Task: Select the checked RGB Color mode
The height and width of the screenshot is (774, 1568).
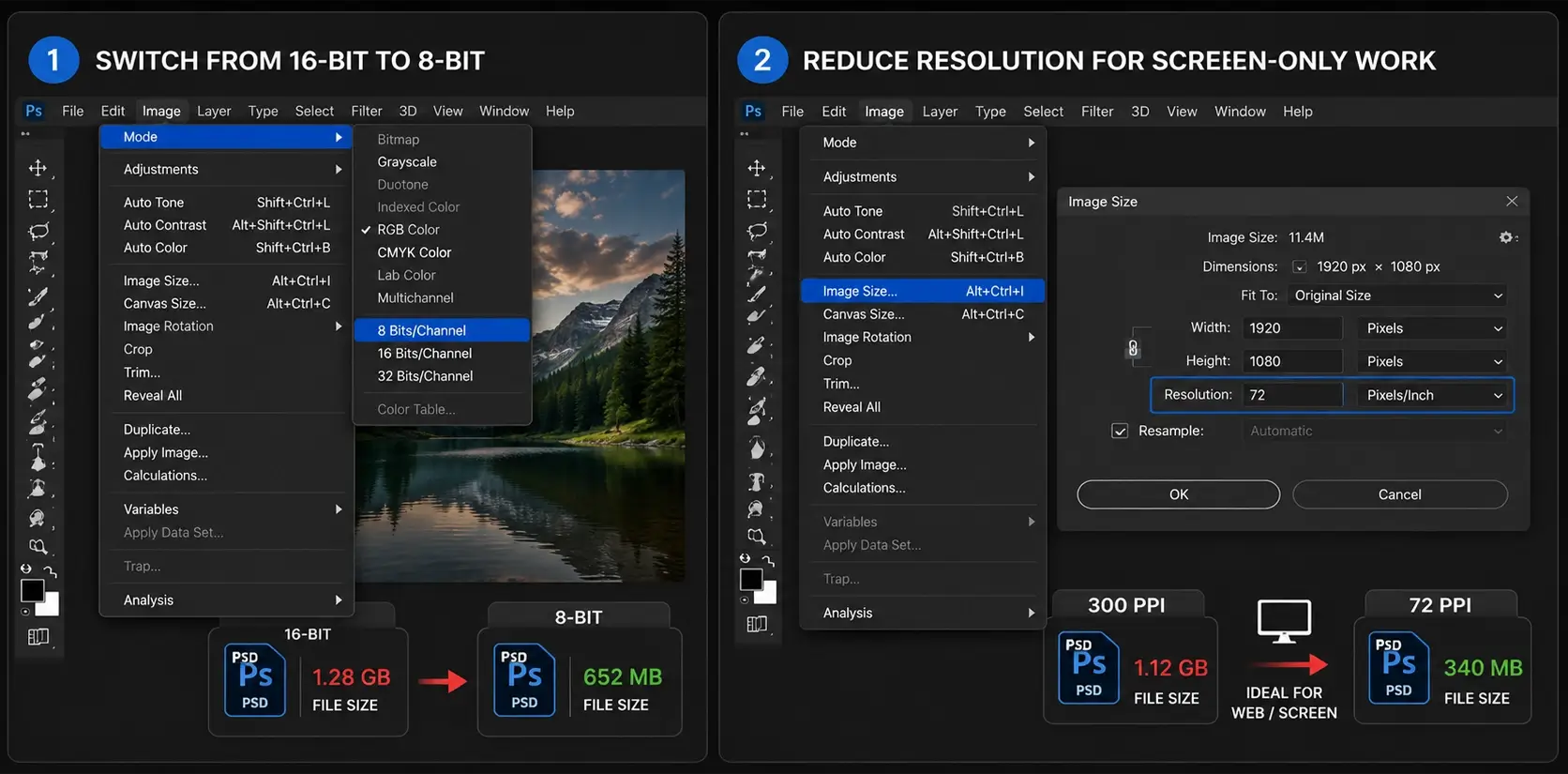Action: coord(442,230)
